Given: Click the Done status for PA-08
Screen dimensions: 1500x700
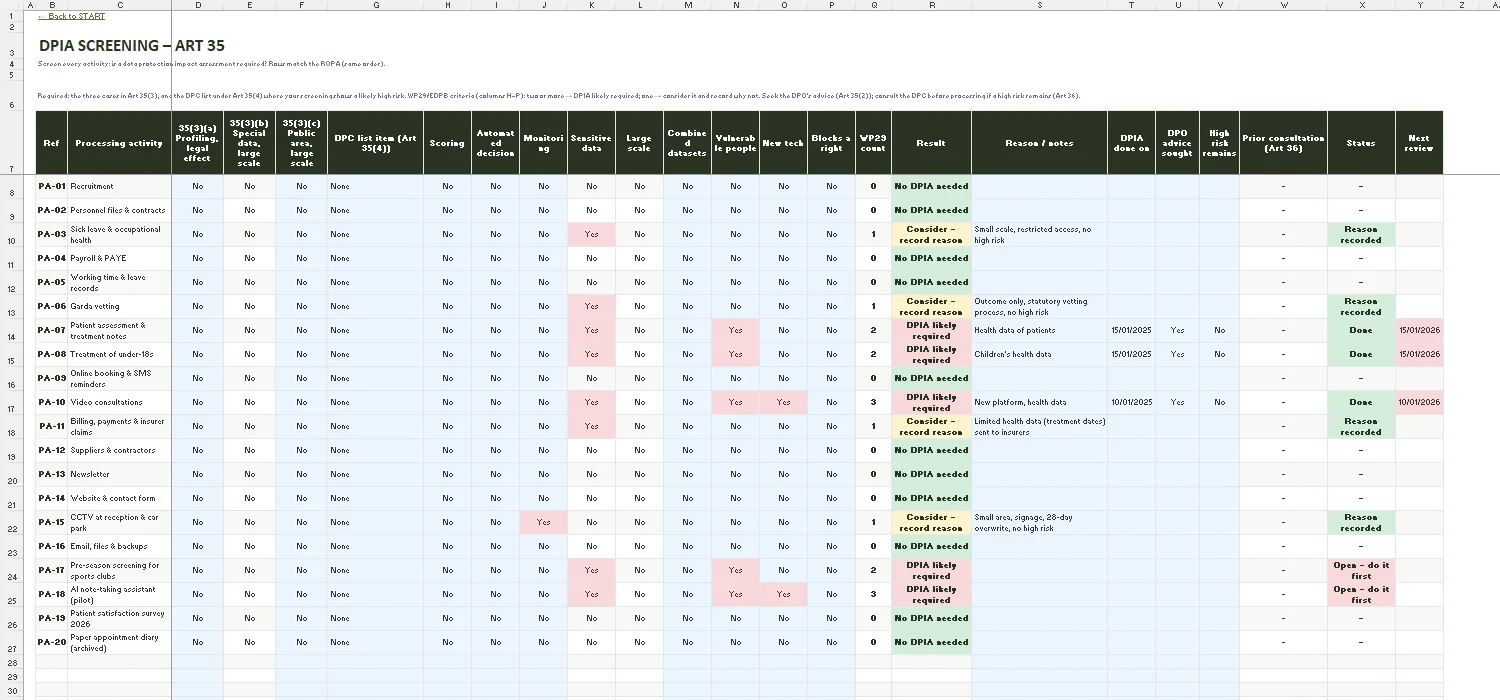Looking at the screenshot, I should 1362,355.
